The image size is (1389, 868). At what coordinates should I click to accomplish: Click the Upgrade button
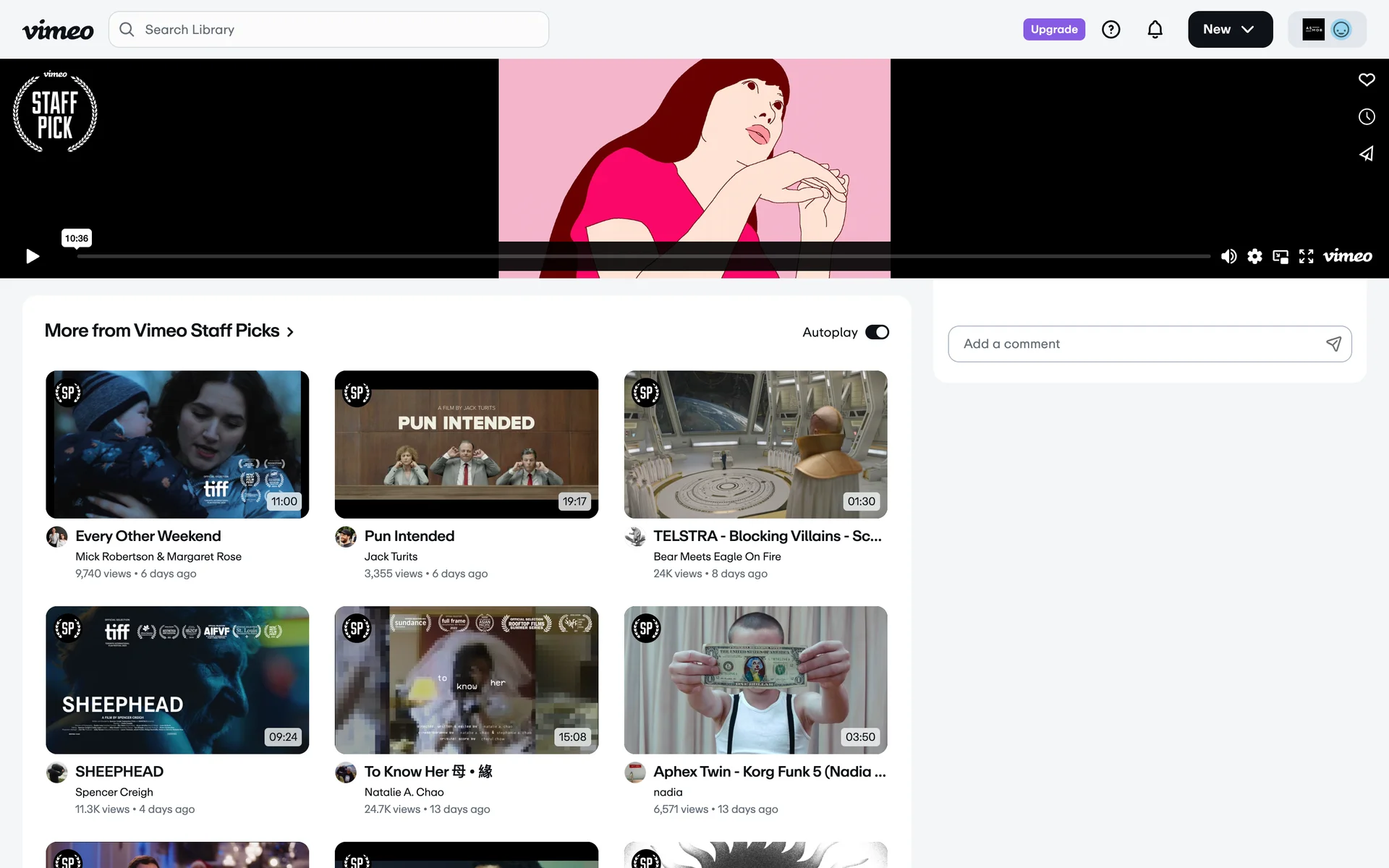[x=1053, y=30]
